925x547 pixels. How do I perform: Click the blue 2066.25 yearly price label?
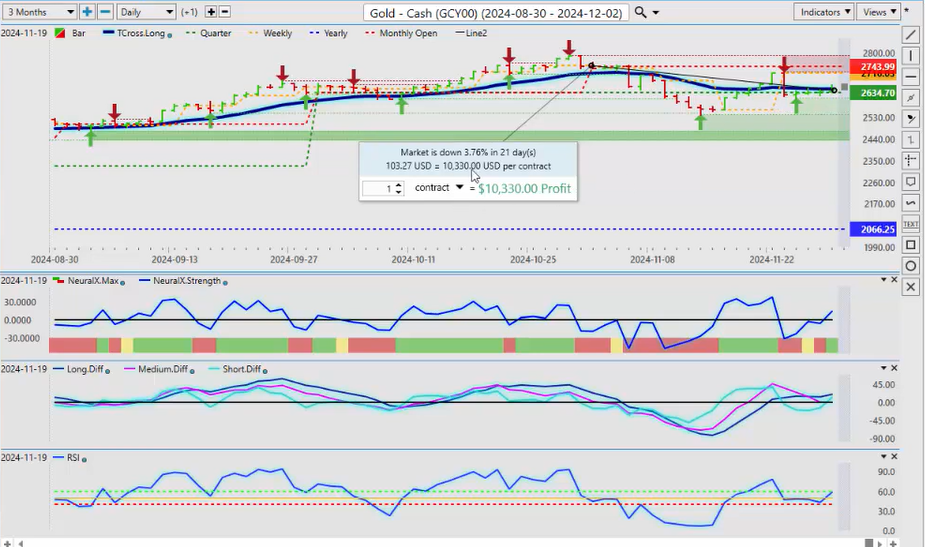[873, 229]
